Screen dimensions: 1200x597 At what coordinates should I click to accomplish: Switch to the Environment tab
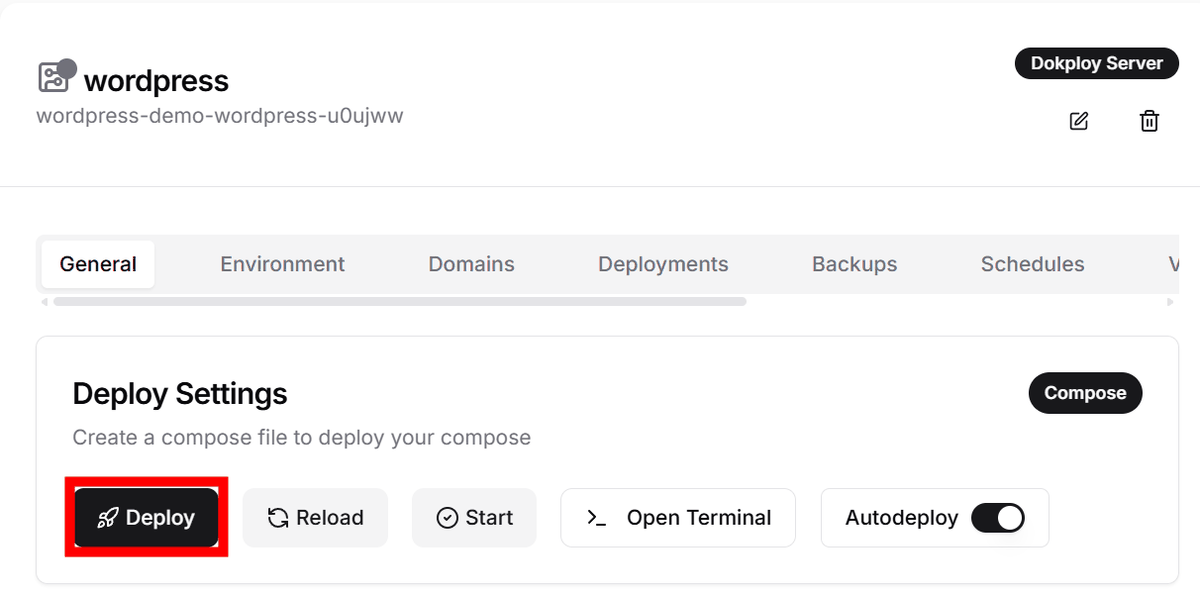pyautogui.click(x=282, y=264)
